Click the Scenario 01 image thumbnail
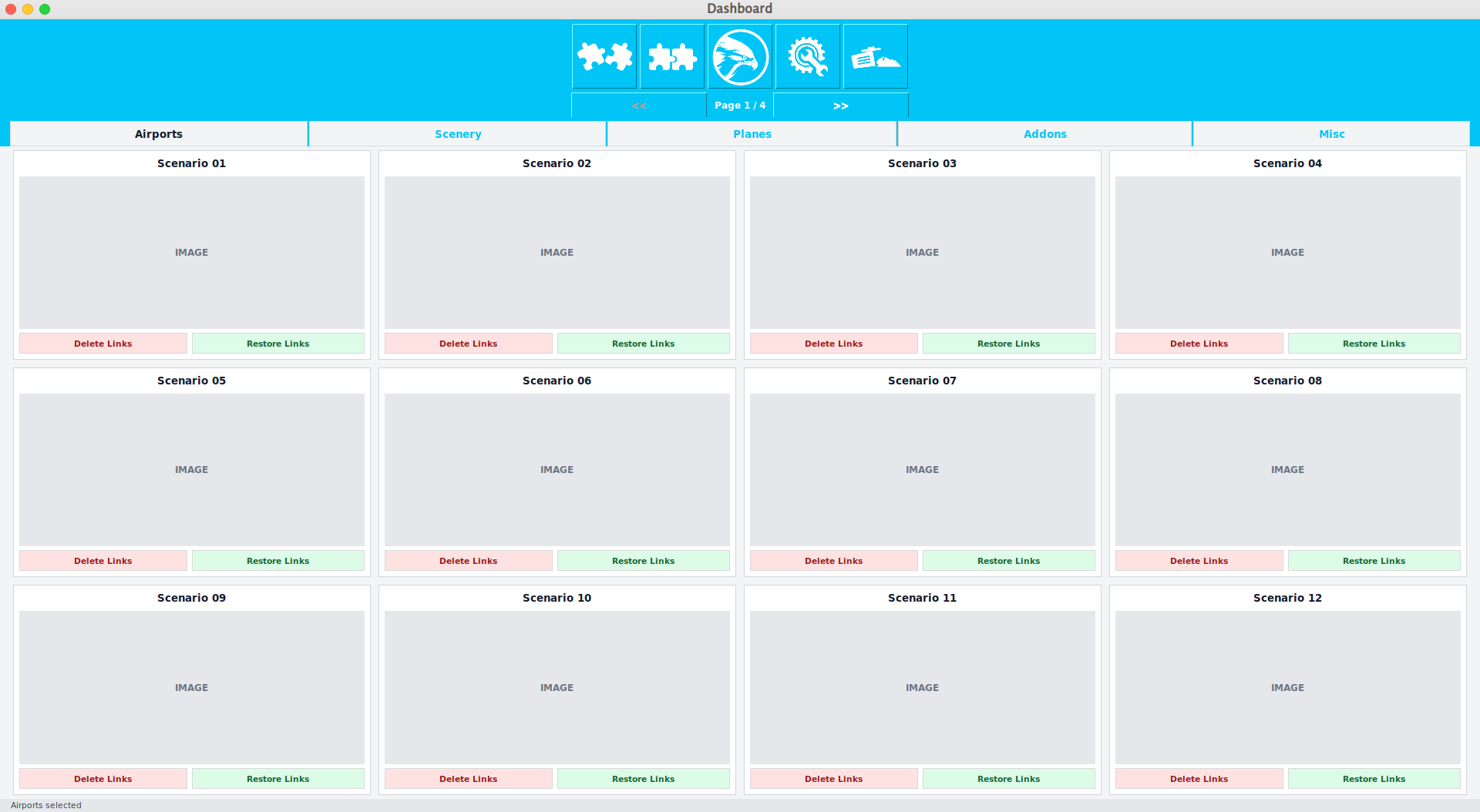Image resolution: width=1480 pixels, height=812 pixels. (192, 253)
